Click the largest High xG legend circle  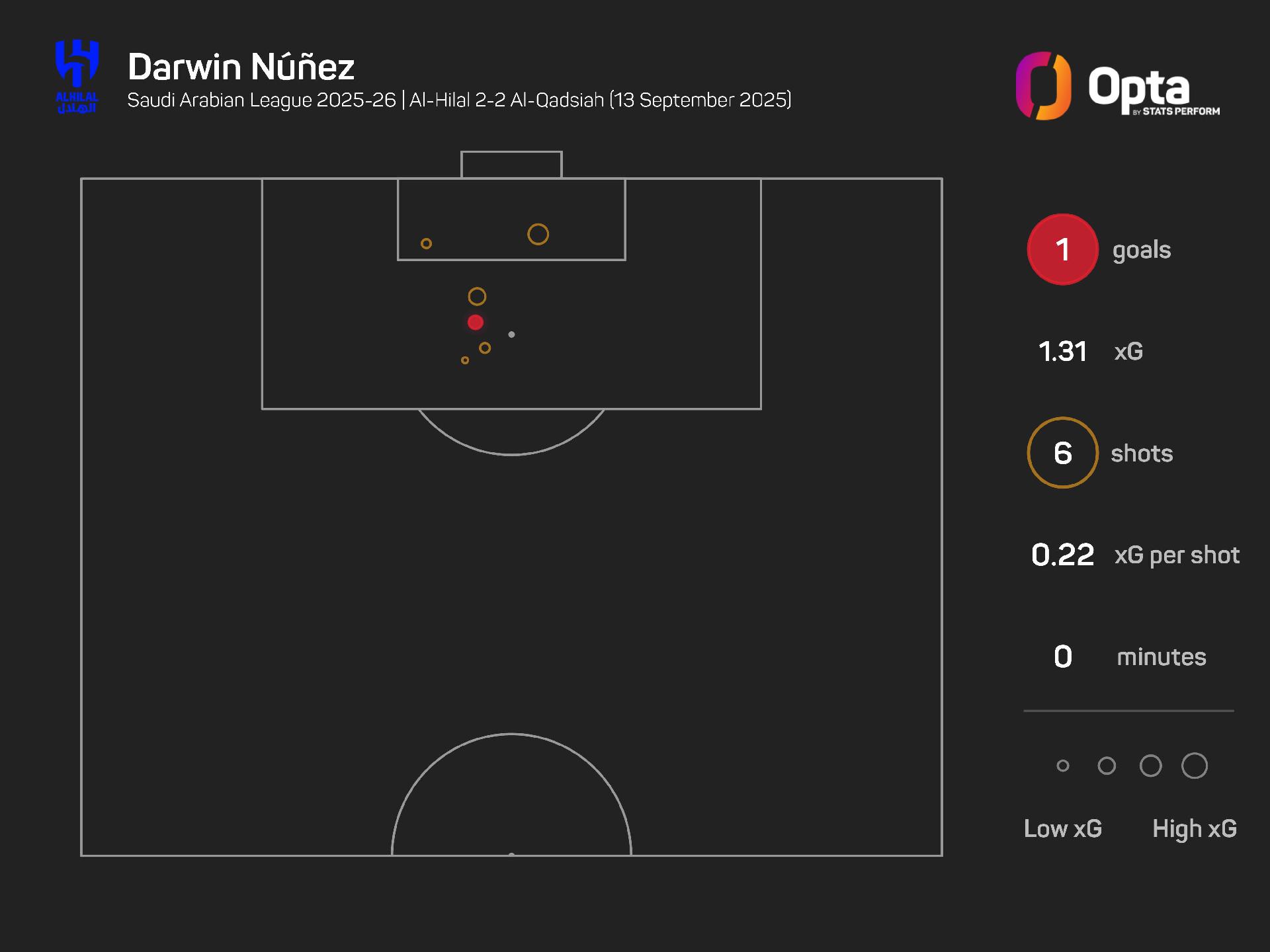click(x=1195, y=766)
